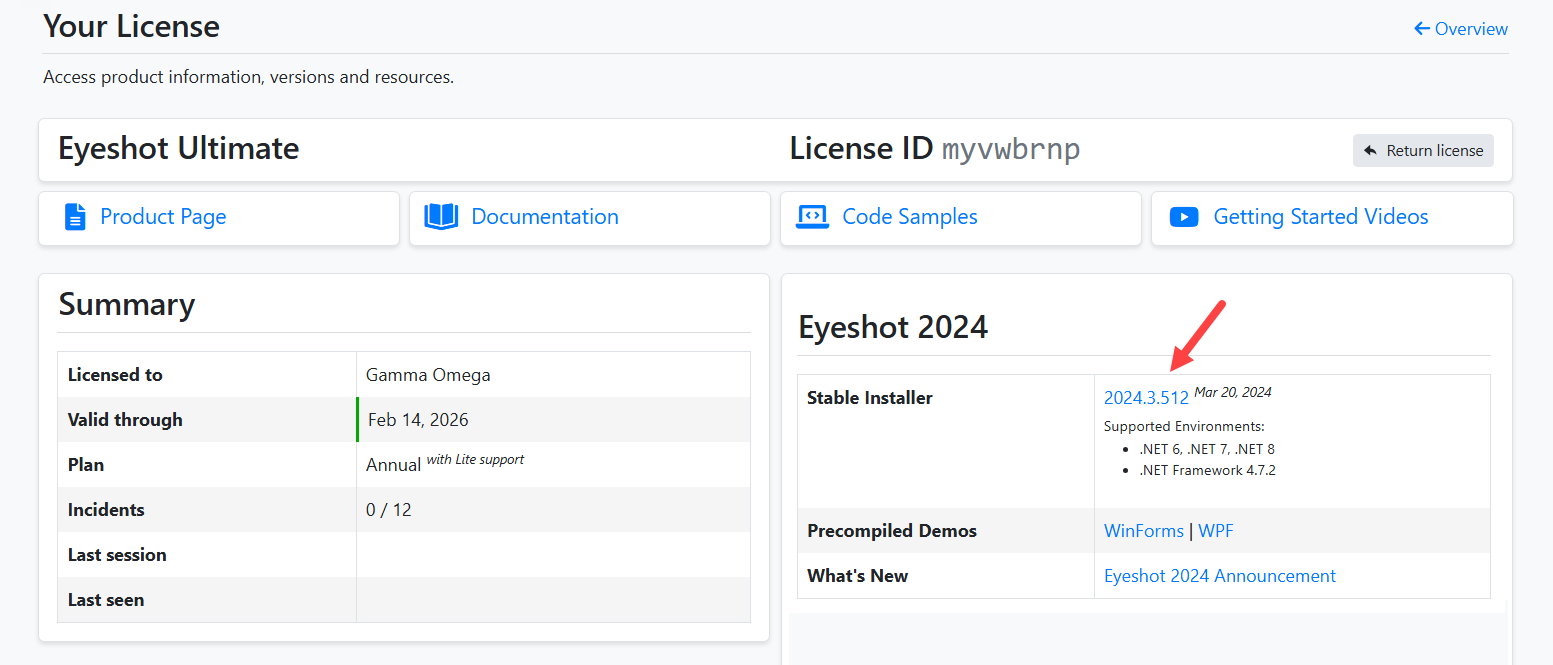Screen dimensions: 1553x665
Task: Open the Documentation link
Action: tap(545, 217)
